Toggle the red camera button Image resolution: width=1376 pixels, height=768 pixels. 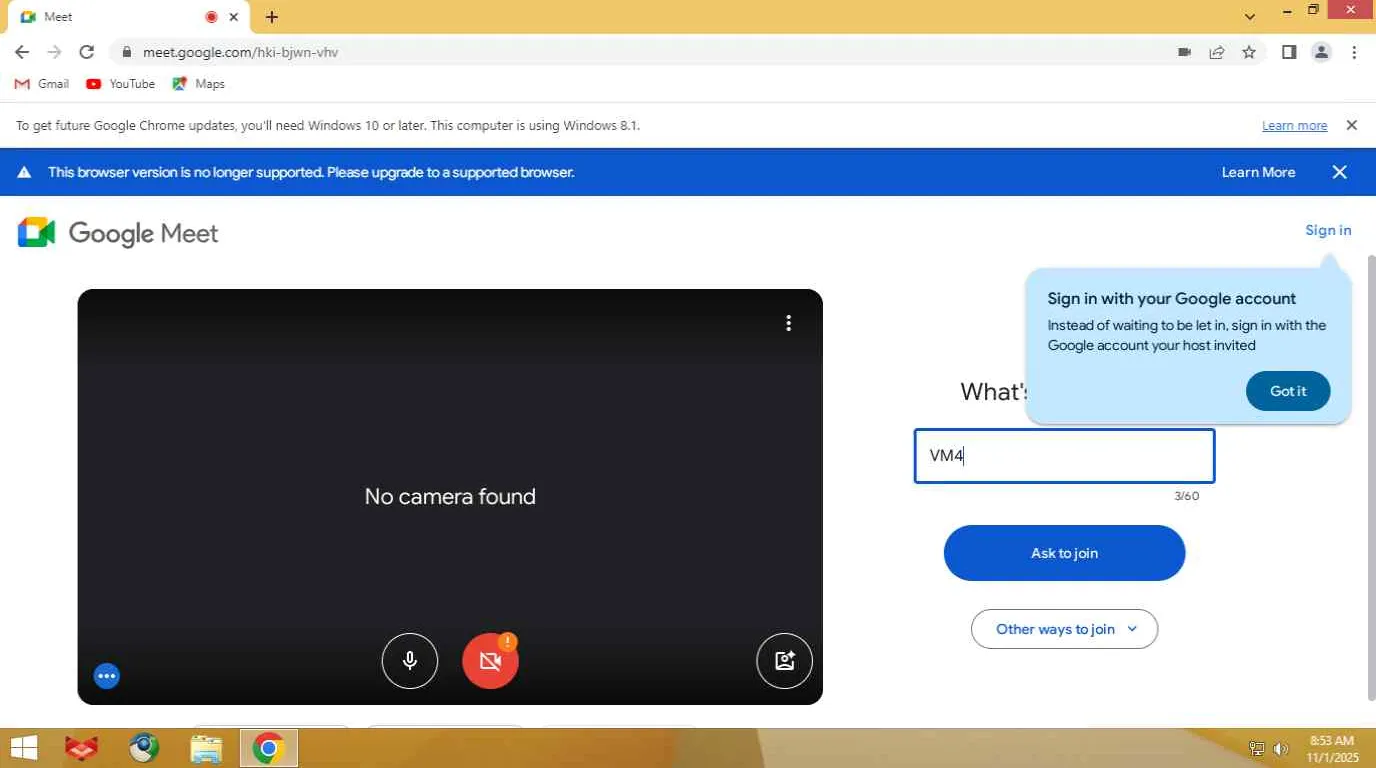[490, 661]
